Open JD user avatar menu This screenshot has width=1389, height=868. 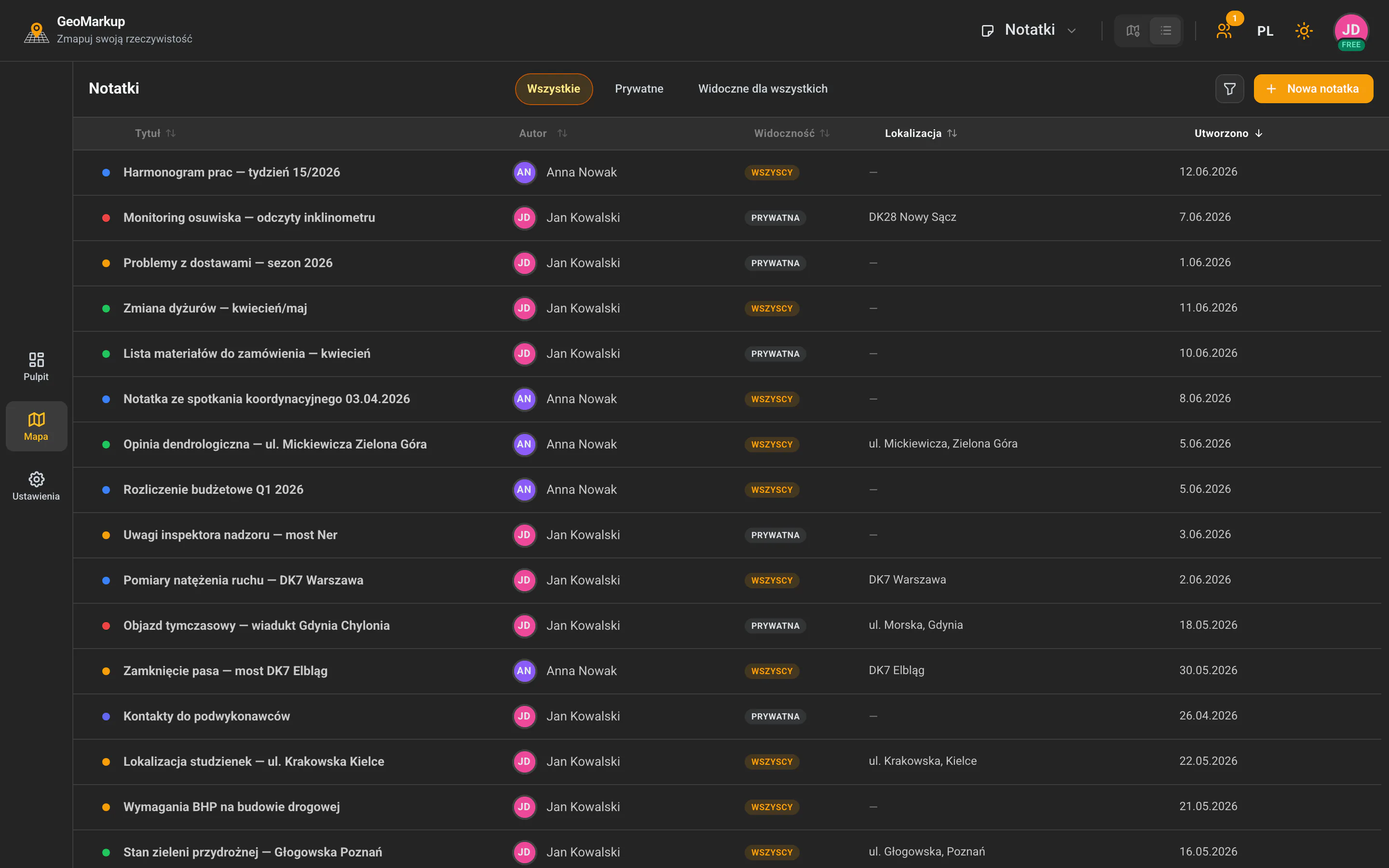[x=1350, y=31]
